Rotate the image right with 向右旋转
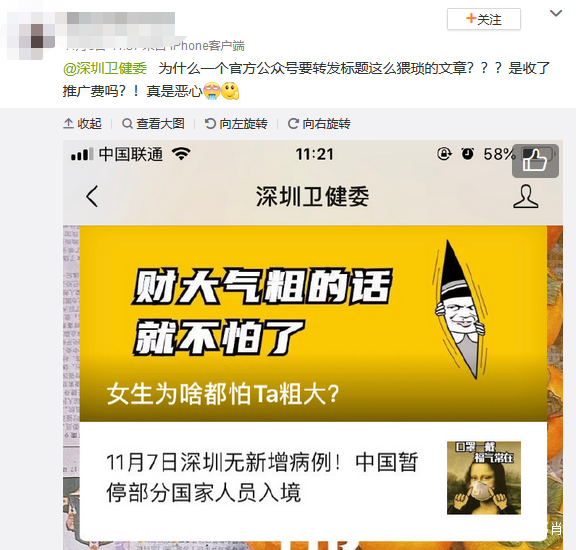This screenshot has height=550, width=576. click(x=319, y=124)
